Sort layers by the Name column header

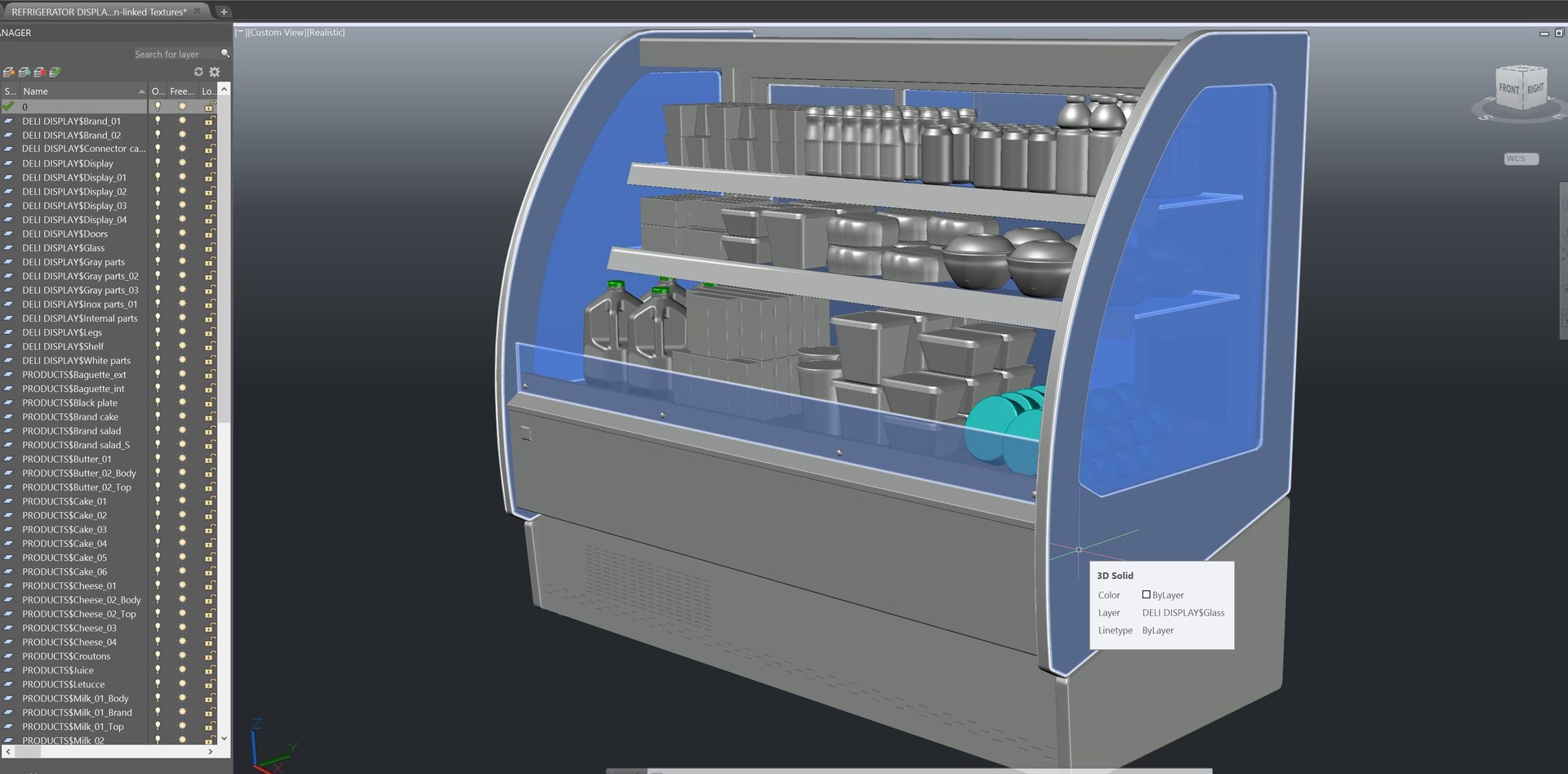click(83, 91)
